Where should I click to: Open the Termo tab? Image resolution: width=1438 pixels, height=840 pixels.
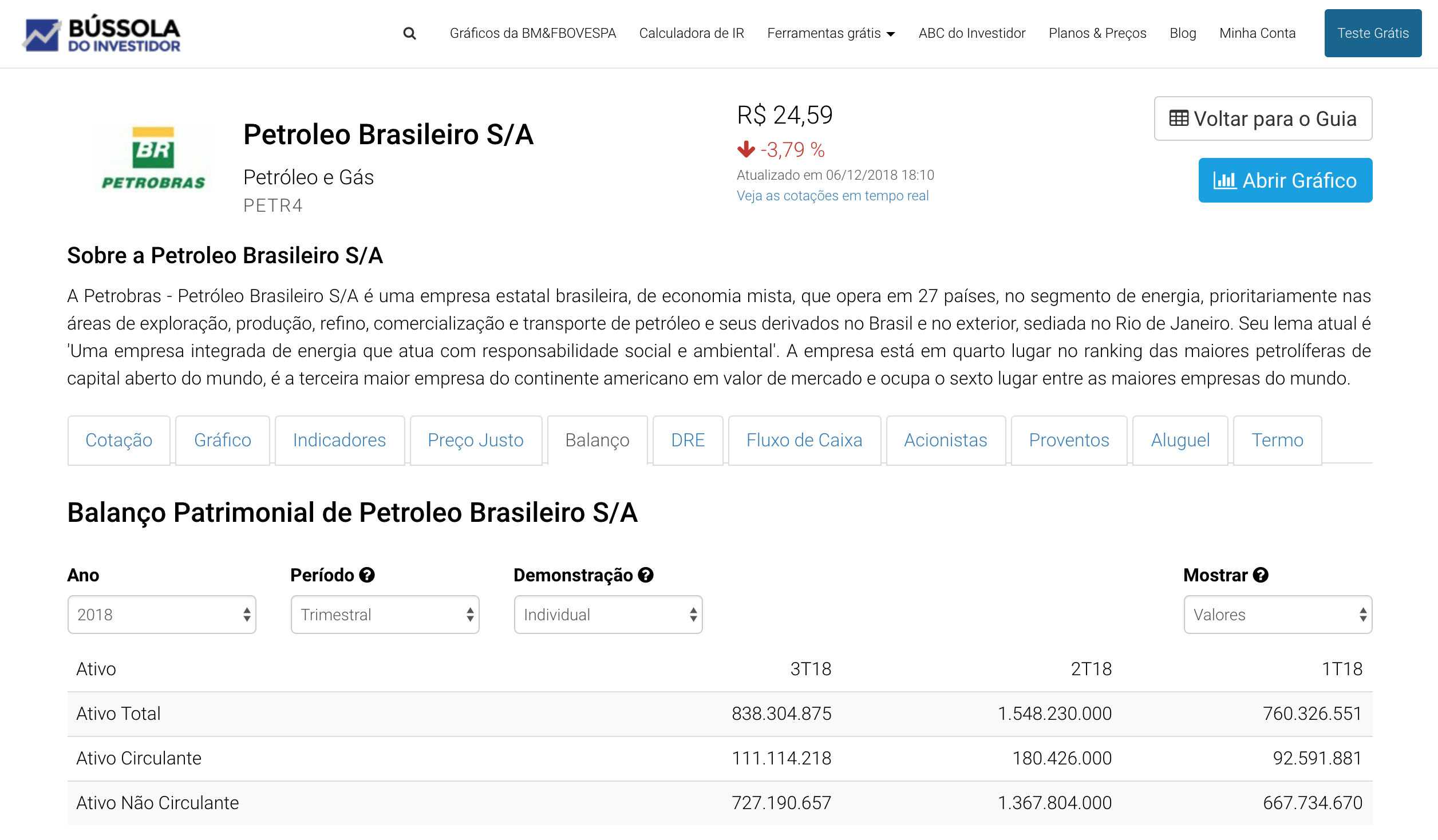(x=1278, y=440)
